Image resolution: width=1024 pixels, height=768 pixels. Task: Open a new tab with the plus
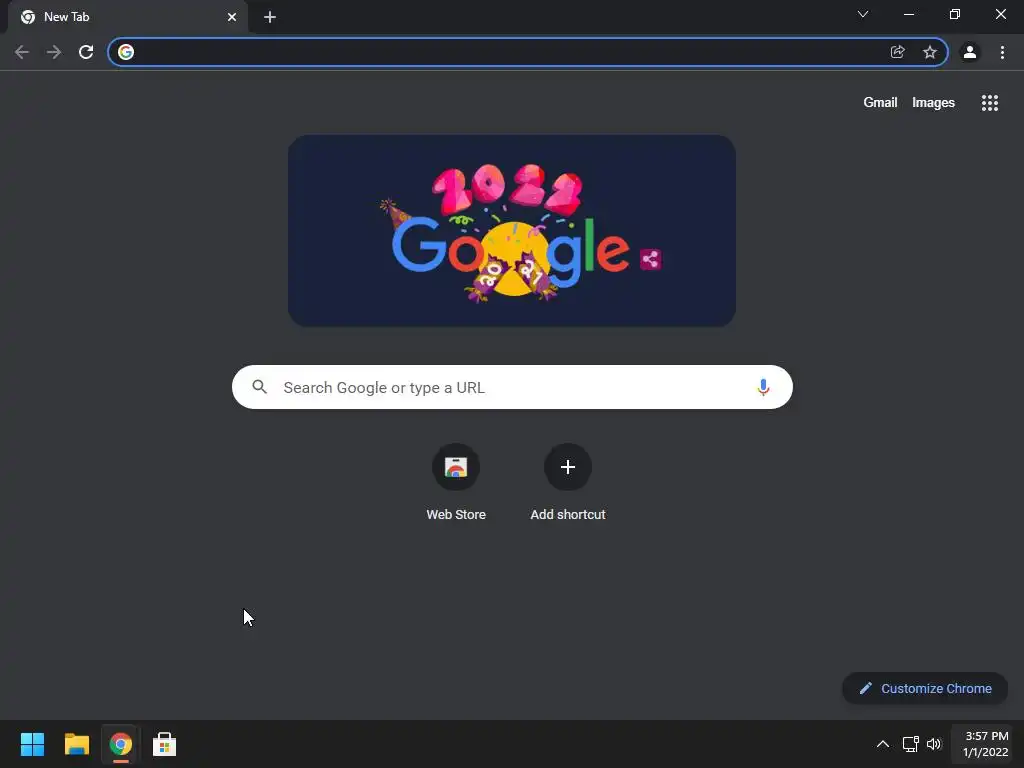pos(270,17)
